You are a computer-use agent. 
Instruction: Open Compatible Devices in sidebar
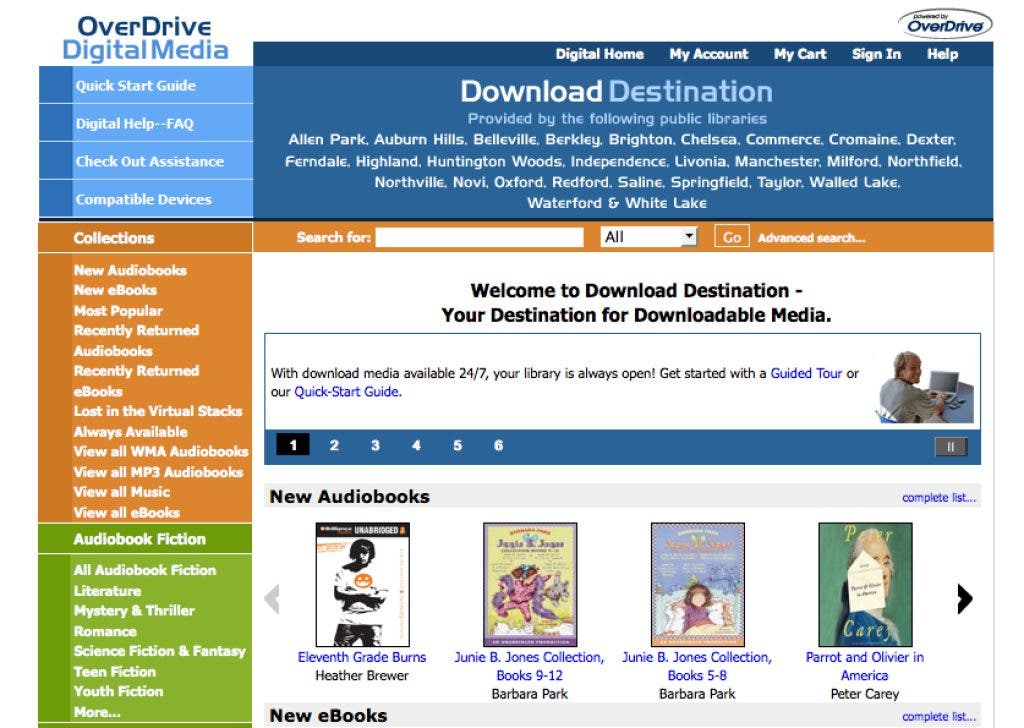pos(144,199)
